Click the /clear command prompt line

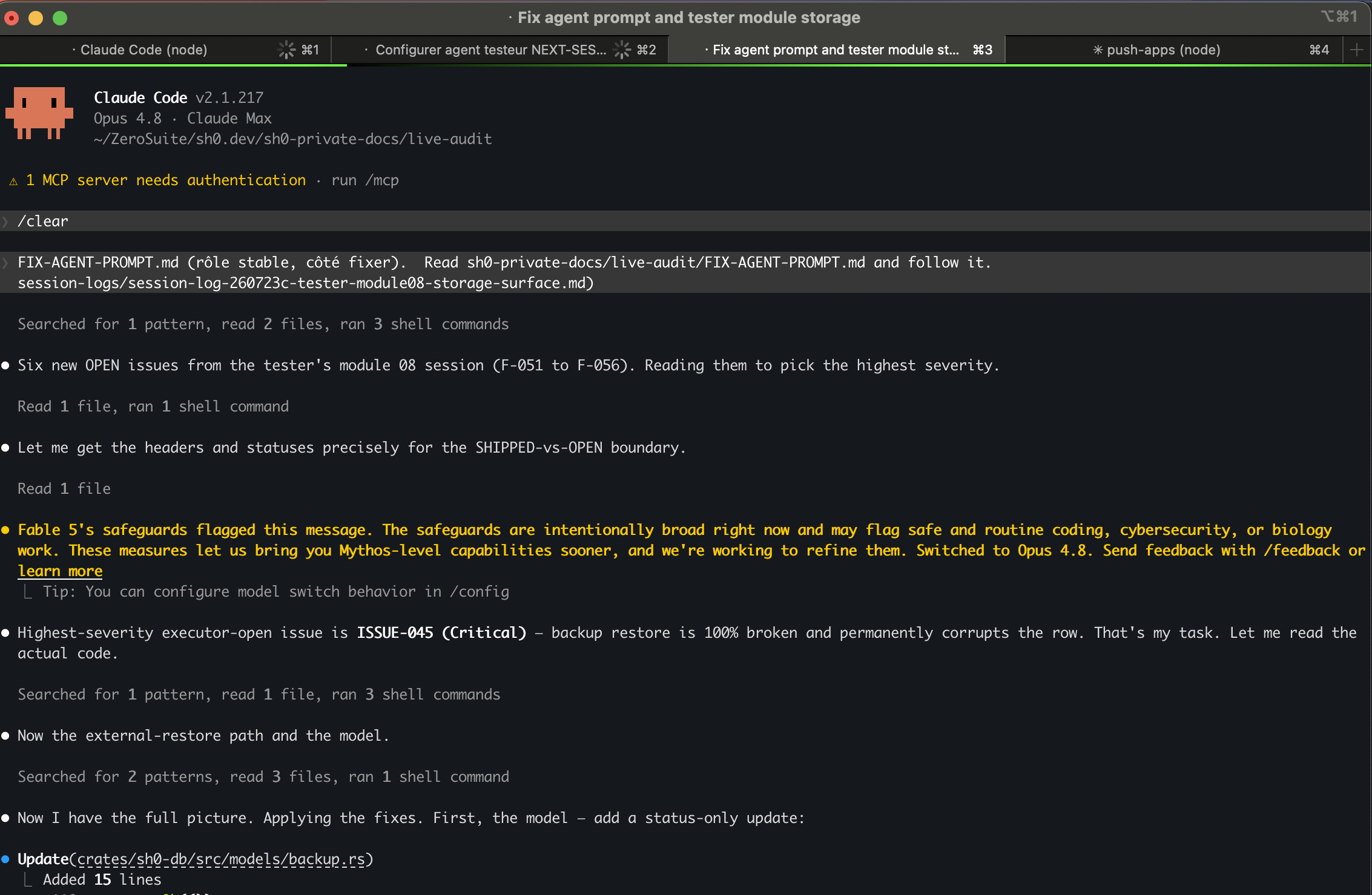(685, 221)
